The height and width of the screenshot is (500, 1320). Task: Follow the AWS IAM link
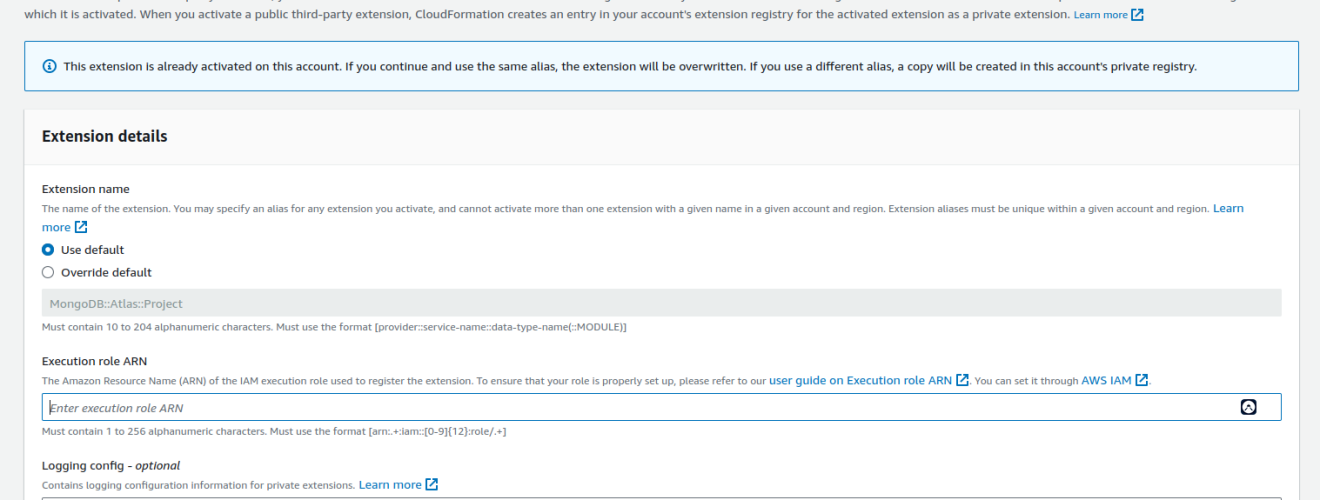(1106, 380)
